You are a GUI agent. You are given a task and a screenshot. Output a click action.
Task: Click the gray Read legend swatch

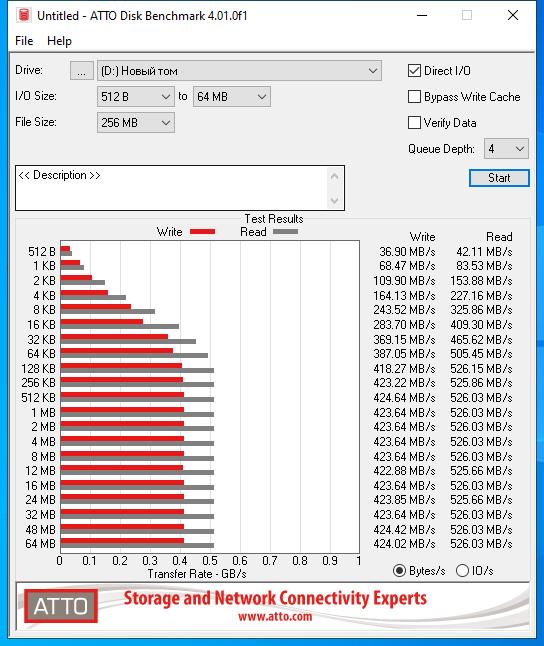coord(285,232)
